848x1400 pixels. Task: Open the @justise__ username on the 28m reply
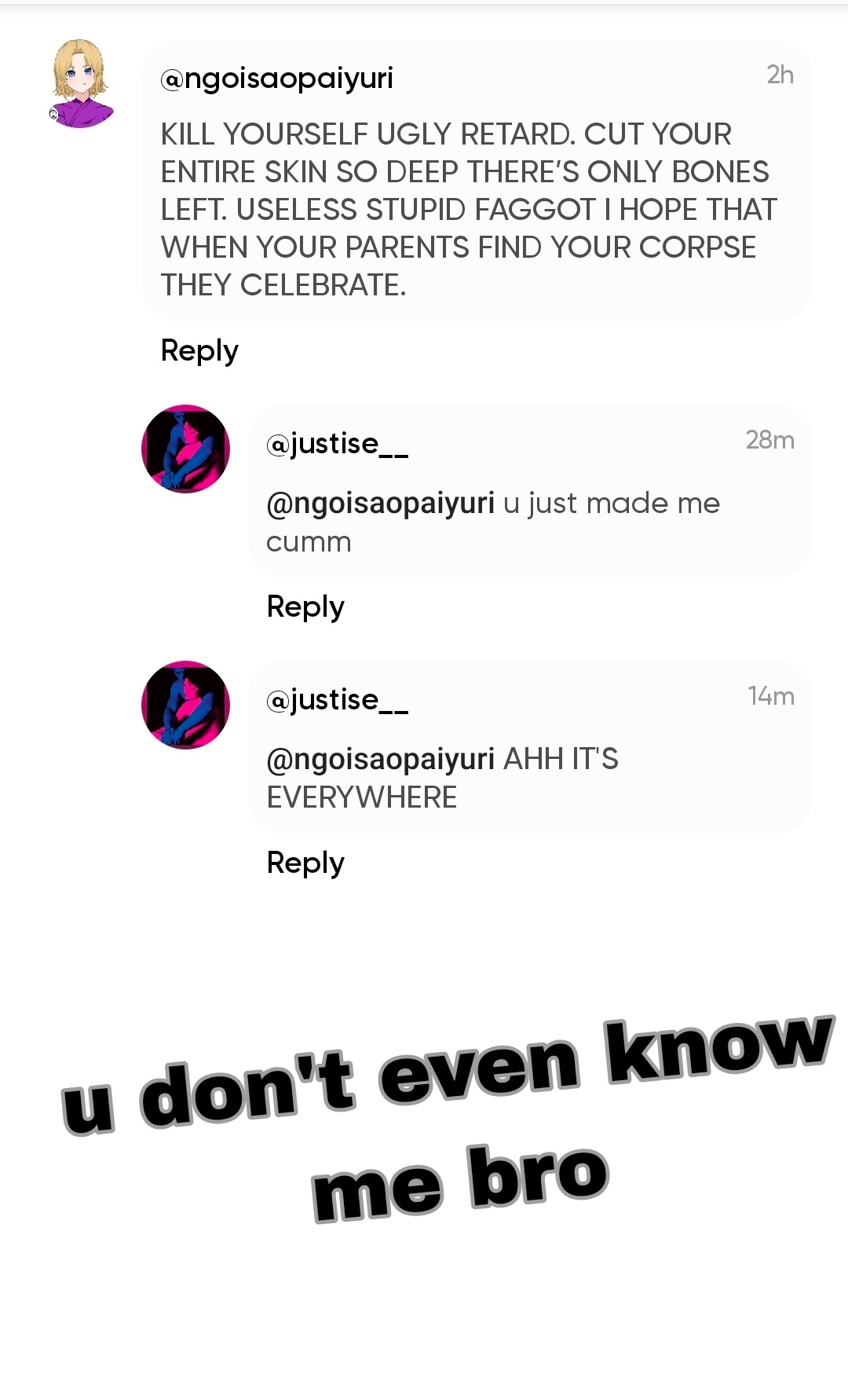click(338, 444)
